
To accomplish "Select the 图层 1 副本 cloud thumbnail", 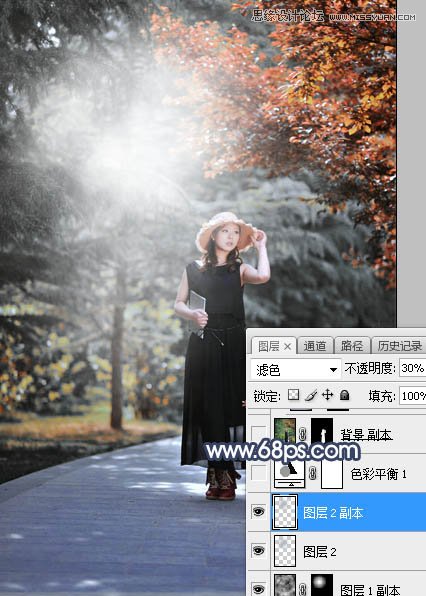I will pos(285,585).
